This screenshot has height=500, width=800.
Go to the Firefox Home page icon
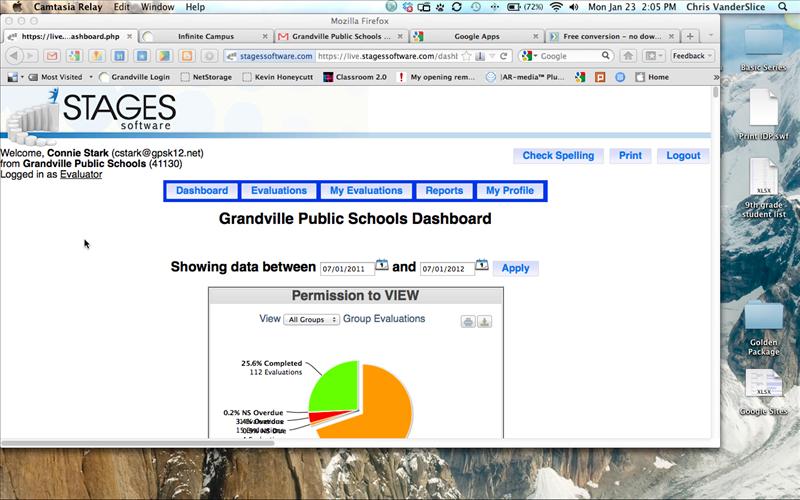coord(628,56)
